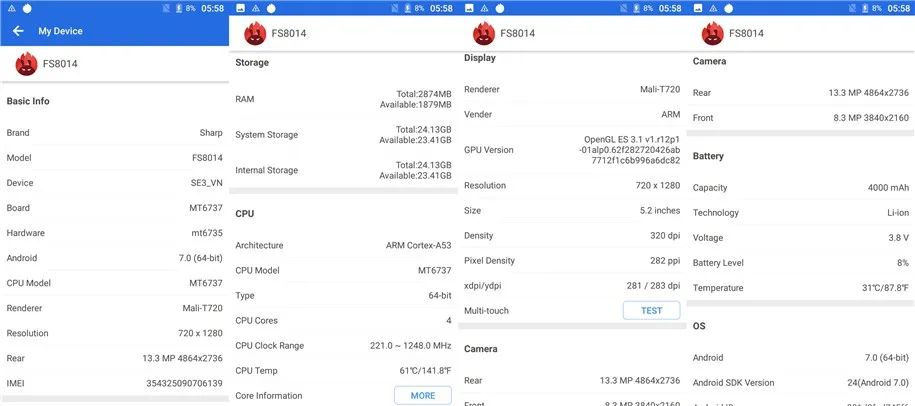Select the Rear camera row under Basic Info
The width and height of the screenshot is (915, 406).
coord(114,358)
